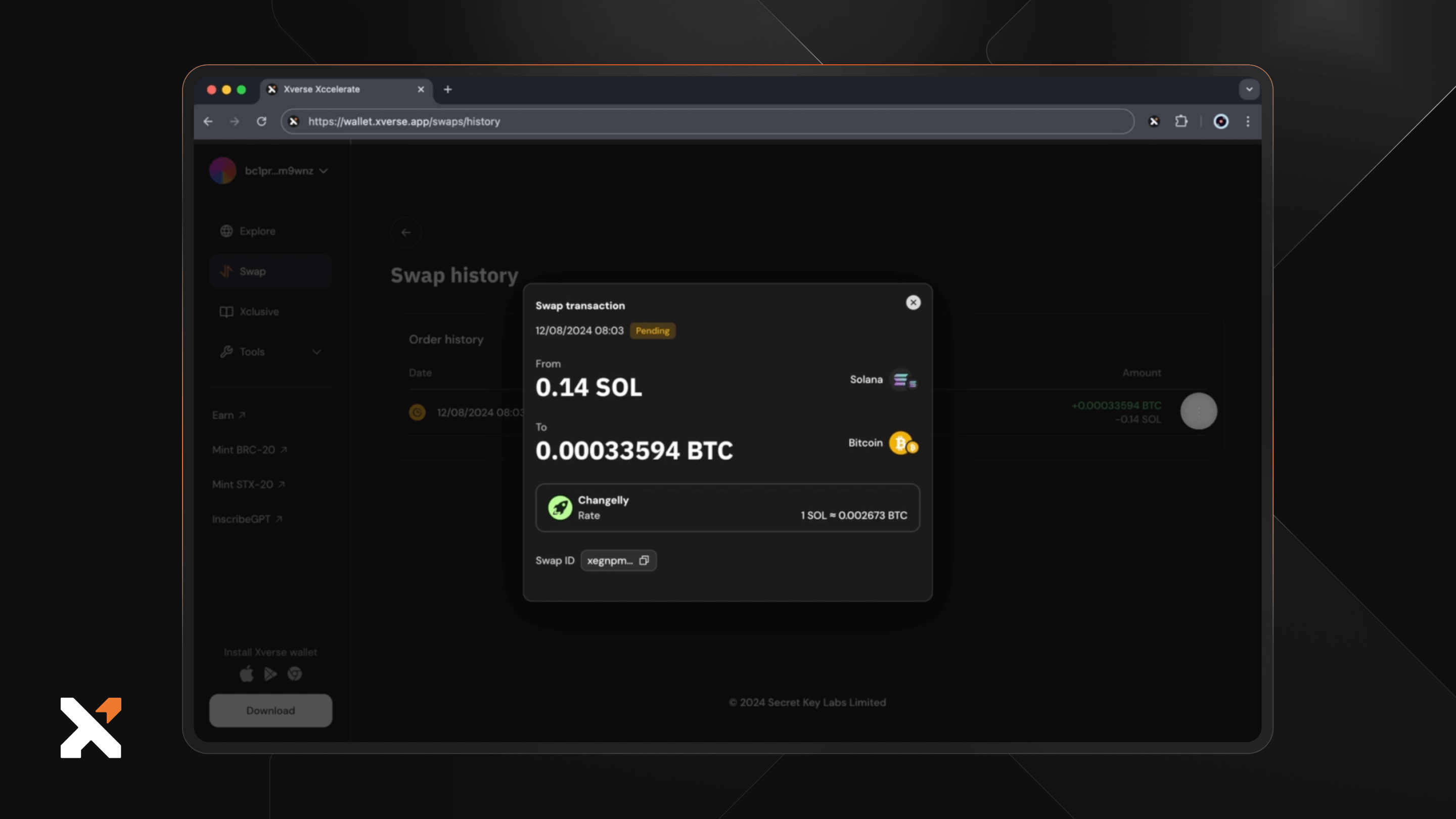Open the Earn external link
Image resolution: width=1456 pixels, height=819 pixels.
[229, 416]
